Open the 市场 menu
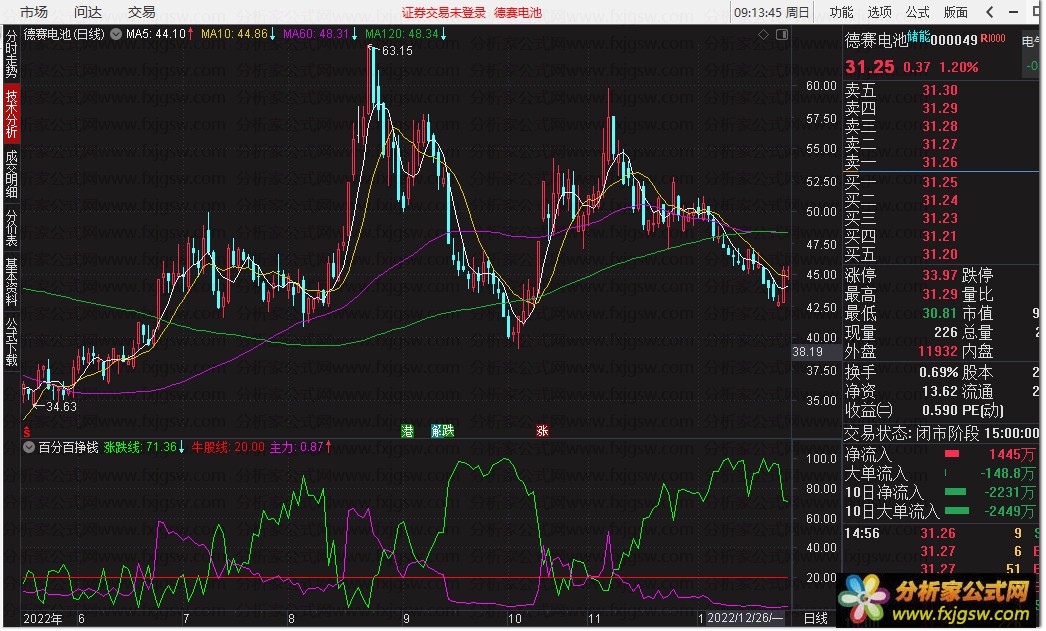1046x631 pixels. coord(33,12)
